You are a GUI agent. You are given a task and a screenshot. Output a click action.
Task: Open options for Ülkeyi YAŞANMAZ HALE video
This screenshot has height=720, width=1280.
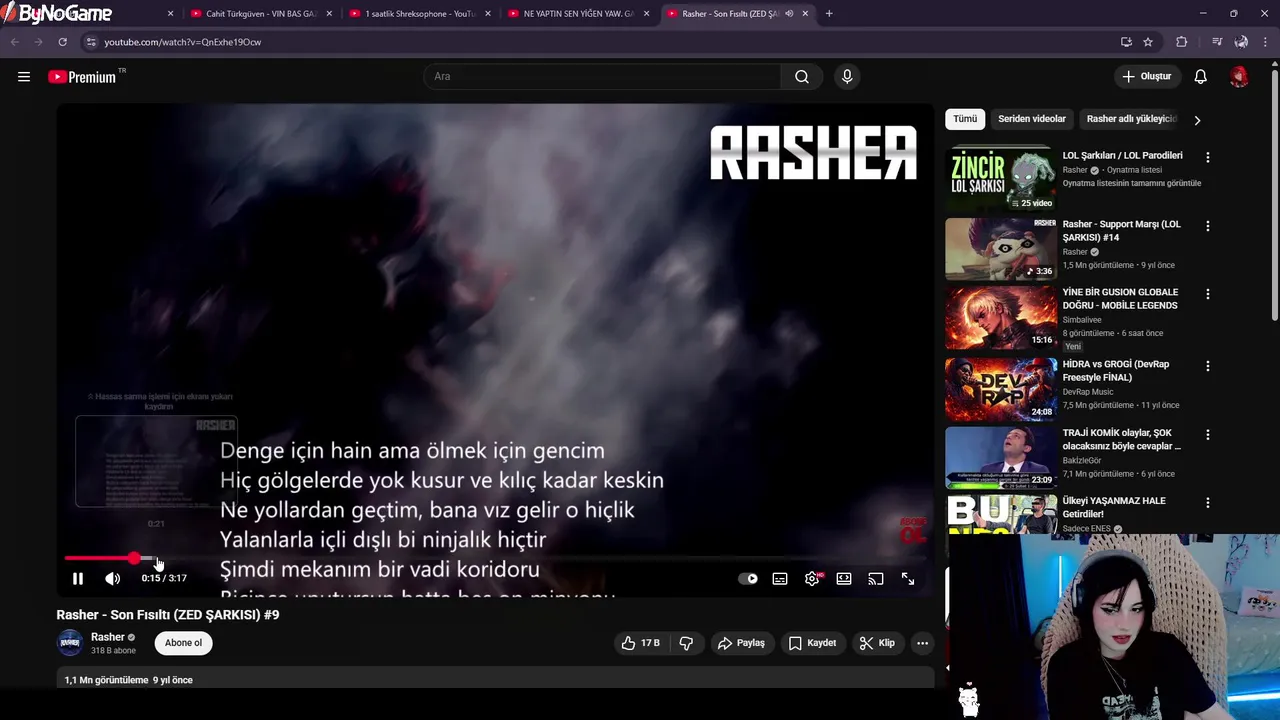(x=1207, y=503)
